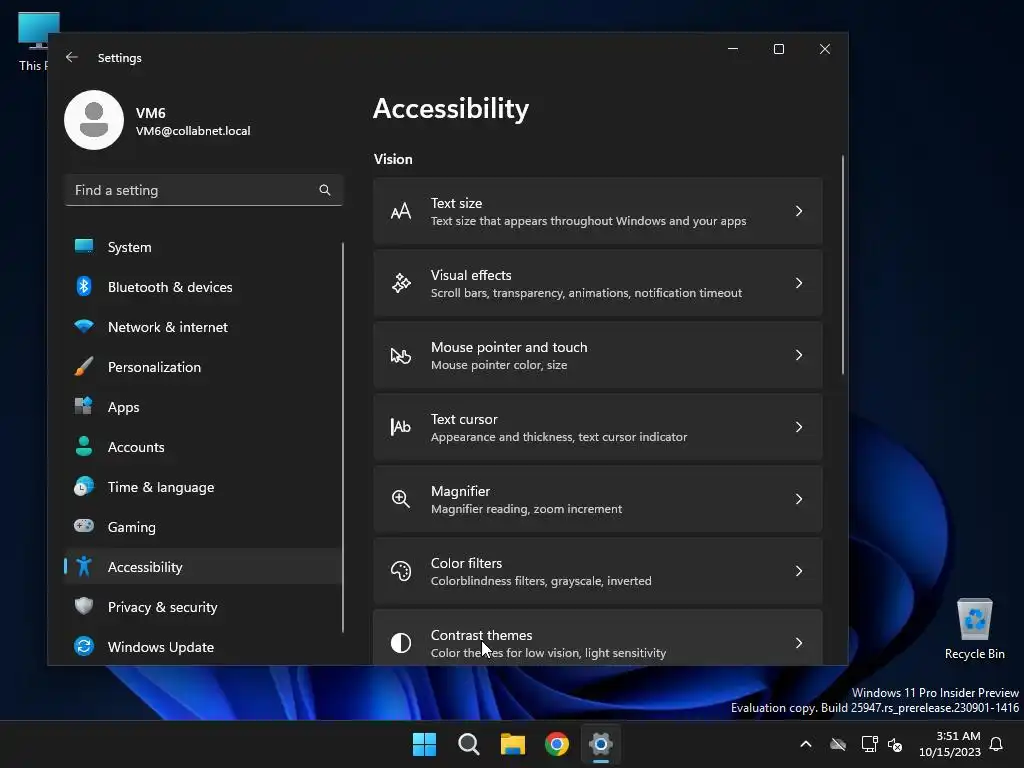Click the Privacy & security shield icon
The image size is (1024, 768).
point(84,606)
